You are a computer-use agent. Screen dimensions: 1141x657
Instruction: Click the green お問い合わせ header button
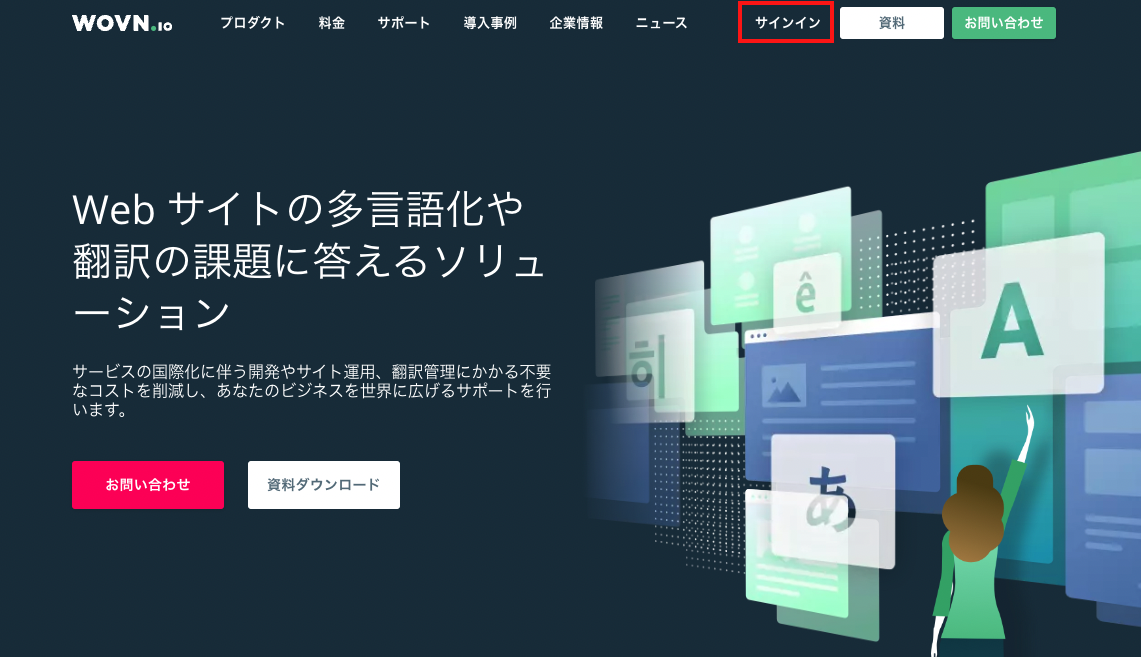coord(1003,23)
